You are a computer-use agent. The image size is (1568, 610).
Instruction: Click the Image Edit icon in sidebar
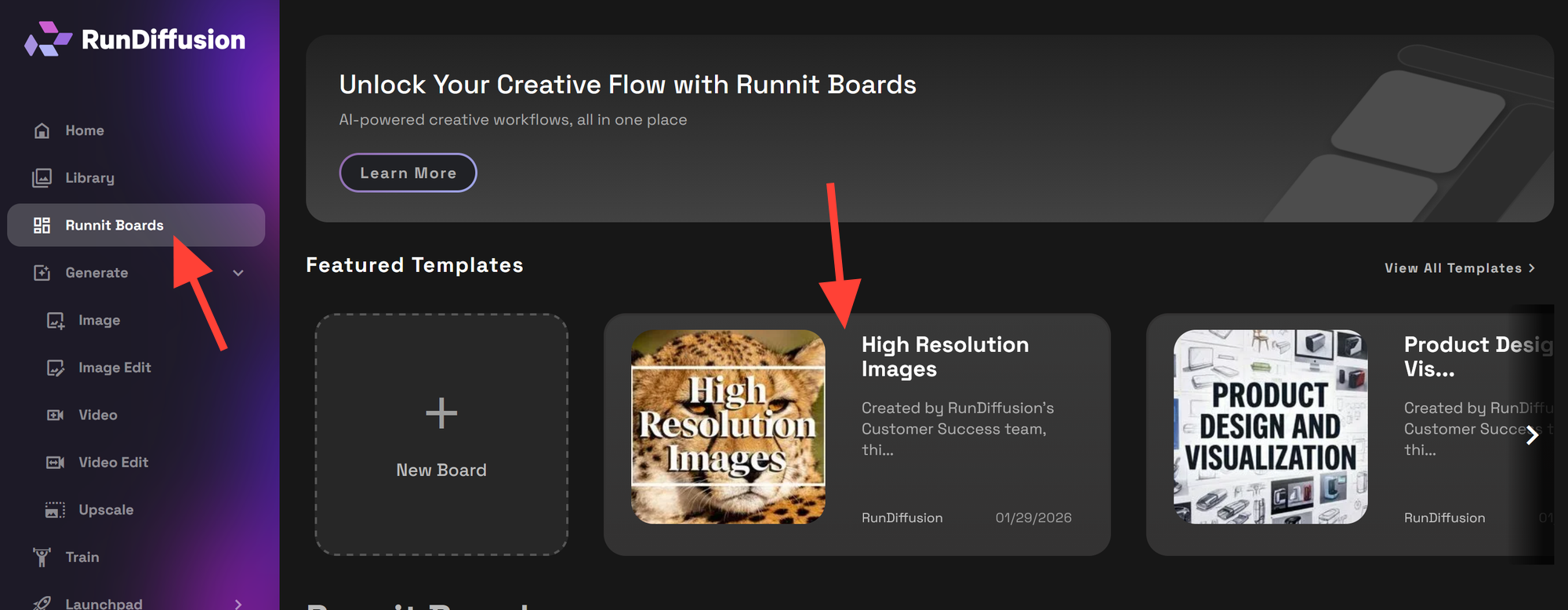tap(56, 368)
